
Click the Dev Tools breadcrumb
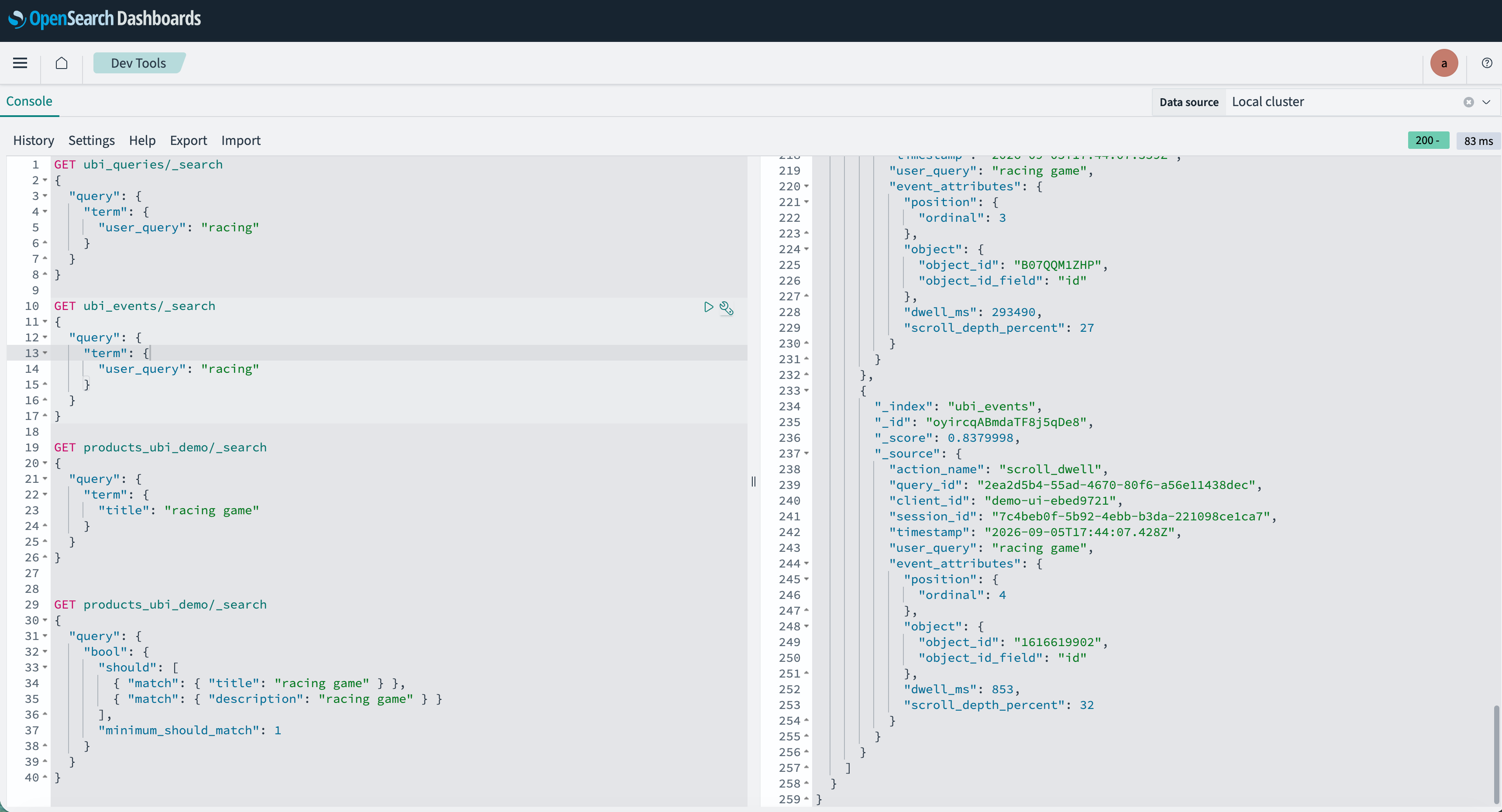click(139, 63)
